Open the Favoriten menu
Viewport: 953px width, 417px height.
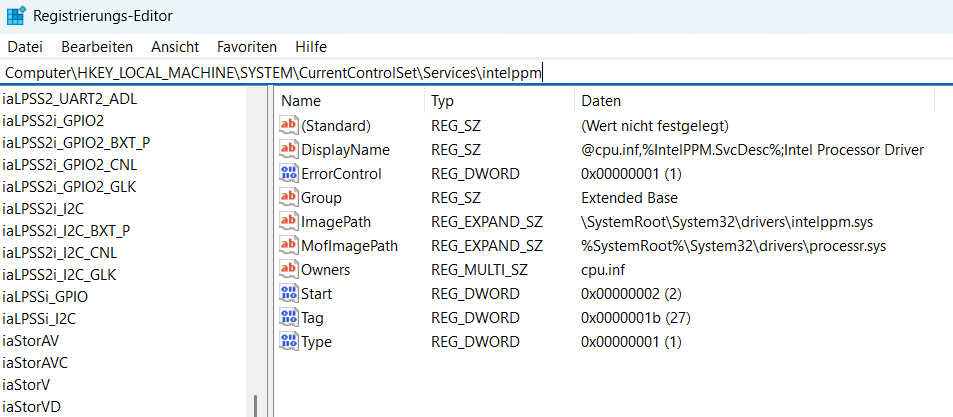[x=247, y=47]
